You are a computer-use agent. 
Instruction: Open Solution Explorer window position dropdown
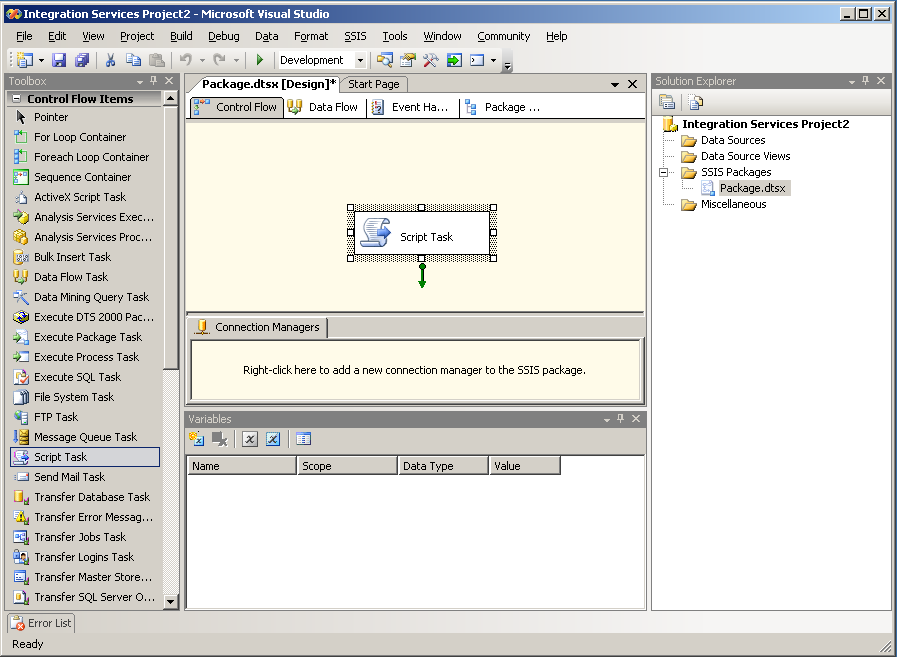pos(852,81)
